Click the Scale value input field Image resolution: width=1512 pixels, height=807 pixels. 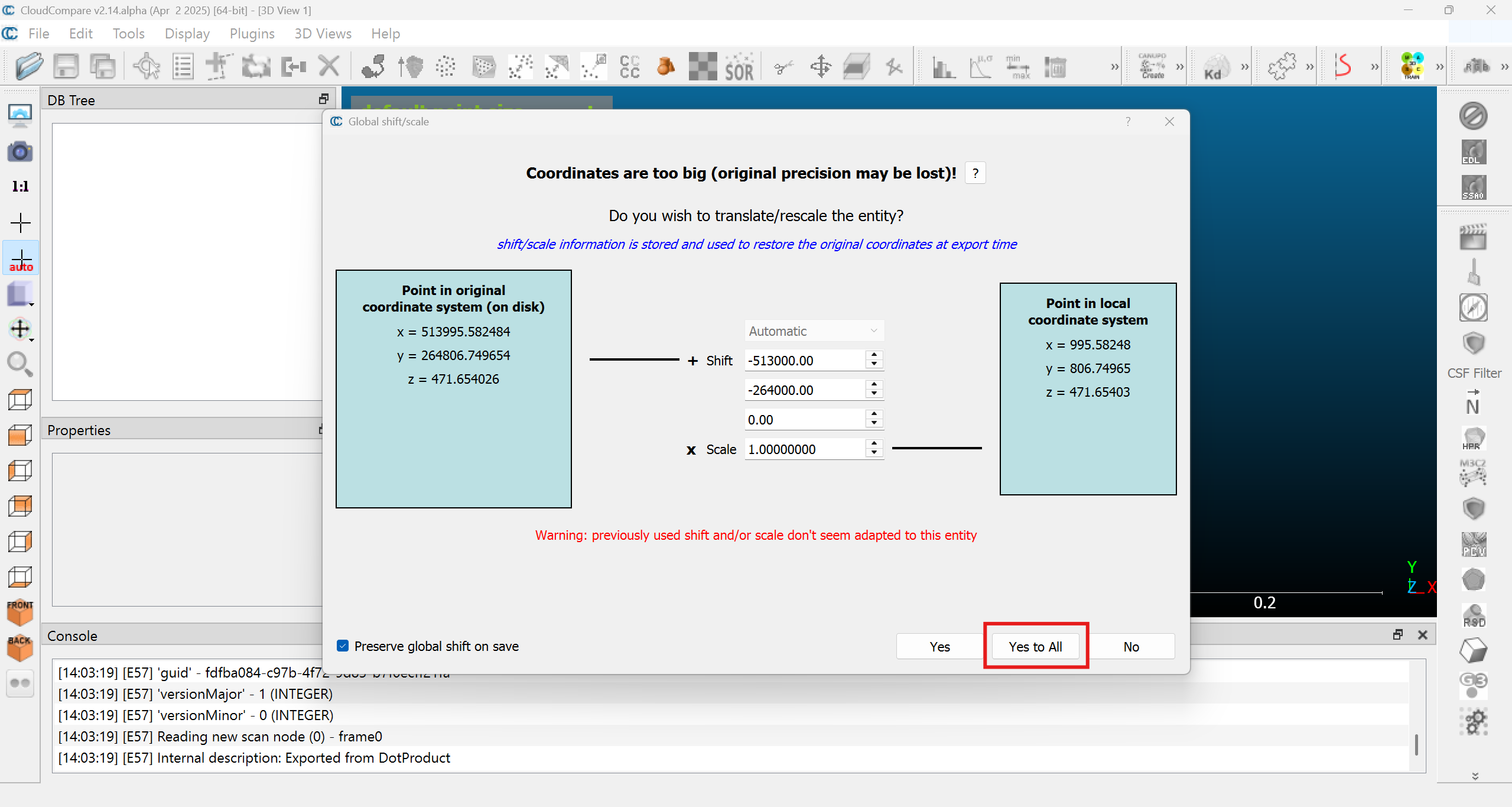[804, 449]
